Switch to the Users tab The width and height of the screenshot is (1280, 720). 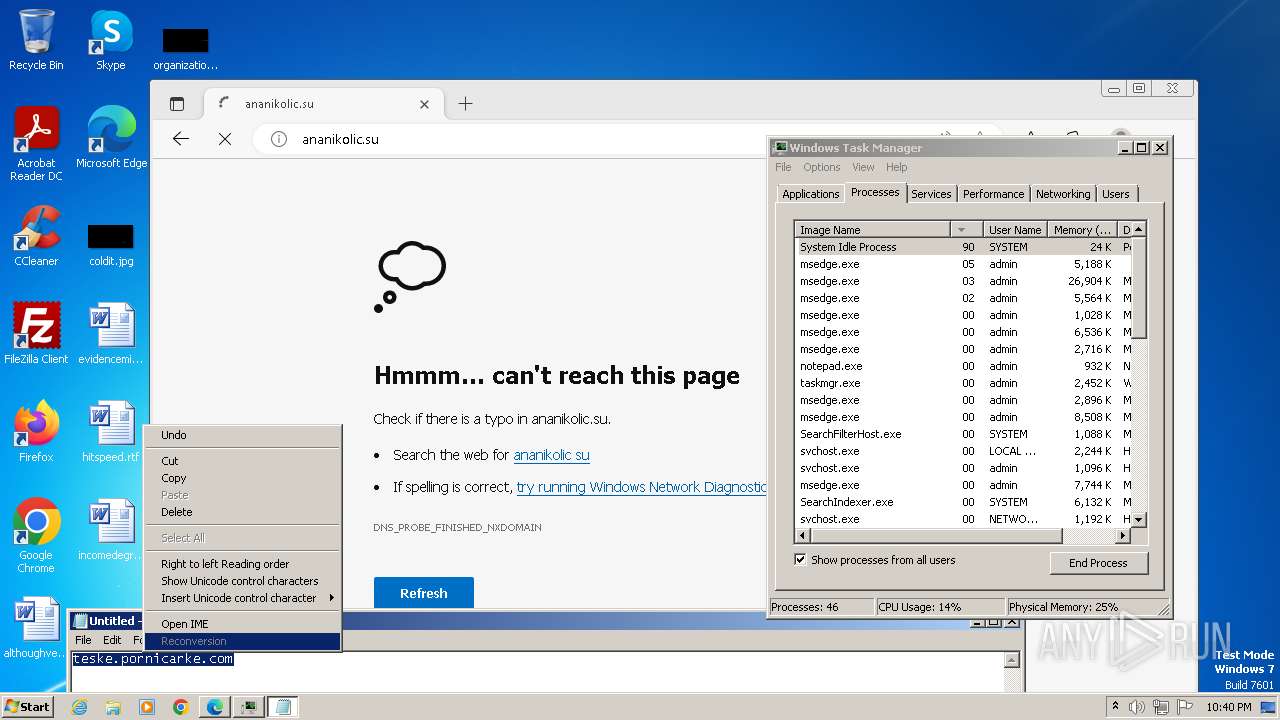pyautogui.click(x=1116, y=194)
